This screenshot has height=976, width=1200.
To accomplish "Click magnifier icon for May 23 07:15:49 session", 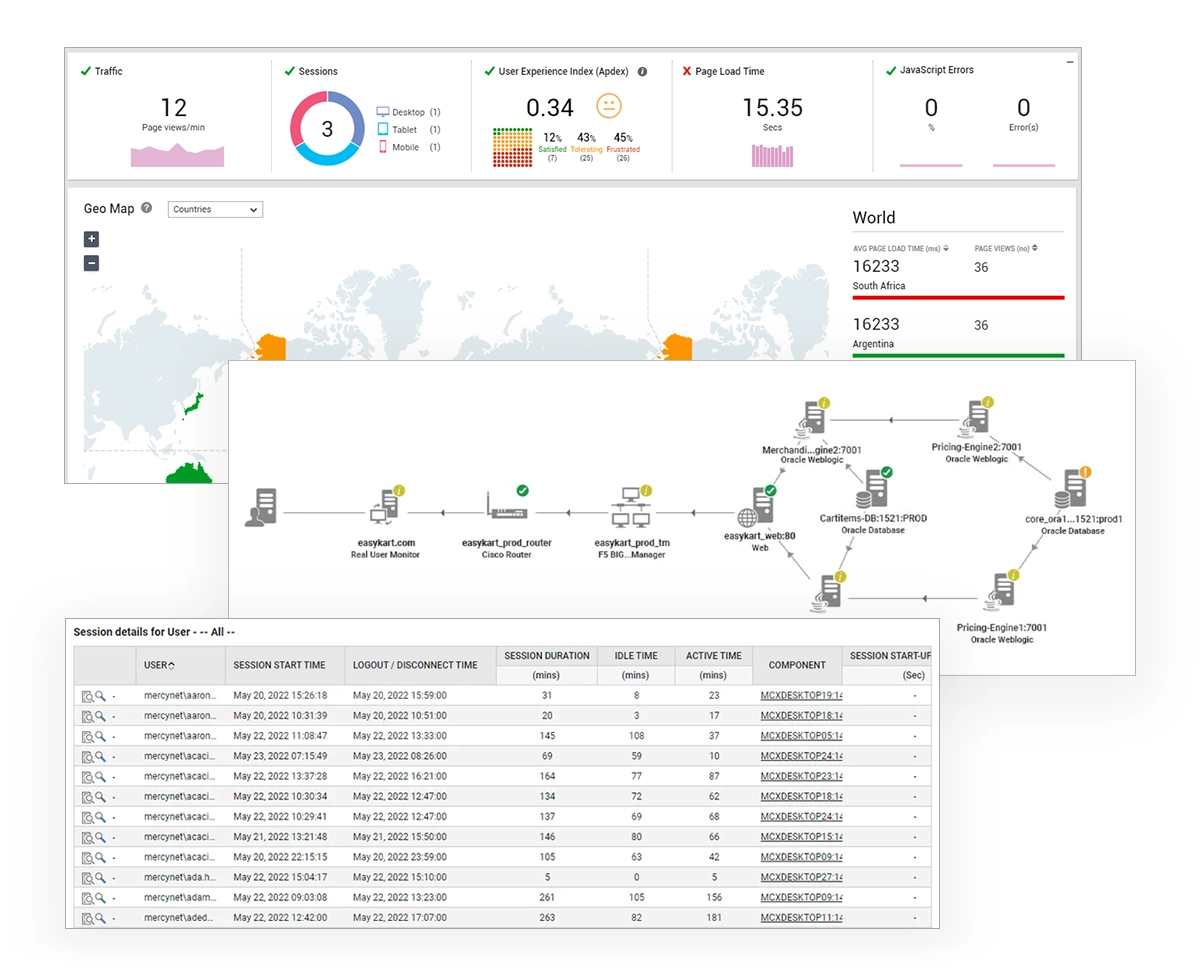I will (100, 756).
